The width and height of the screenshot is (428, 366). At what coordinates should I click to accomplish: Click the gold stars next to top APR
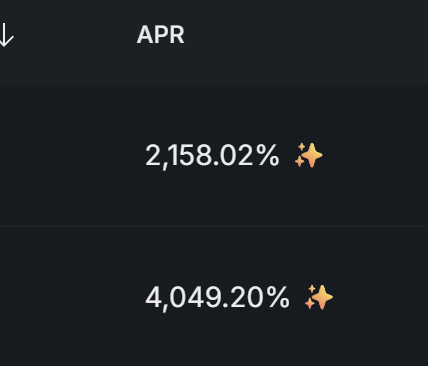pos(309,155)
